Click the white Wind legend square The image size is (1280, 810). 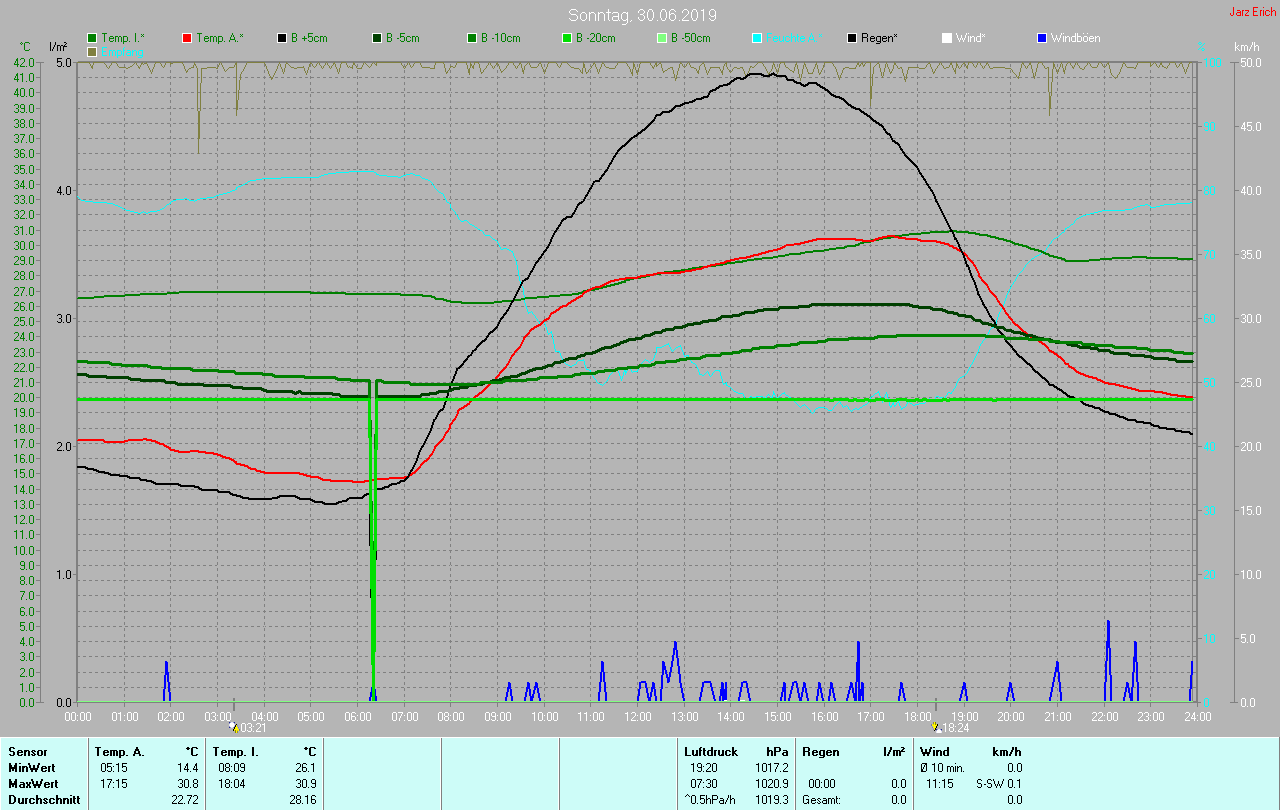pyautogui.click(x=946, y=38)
